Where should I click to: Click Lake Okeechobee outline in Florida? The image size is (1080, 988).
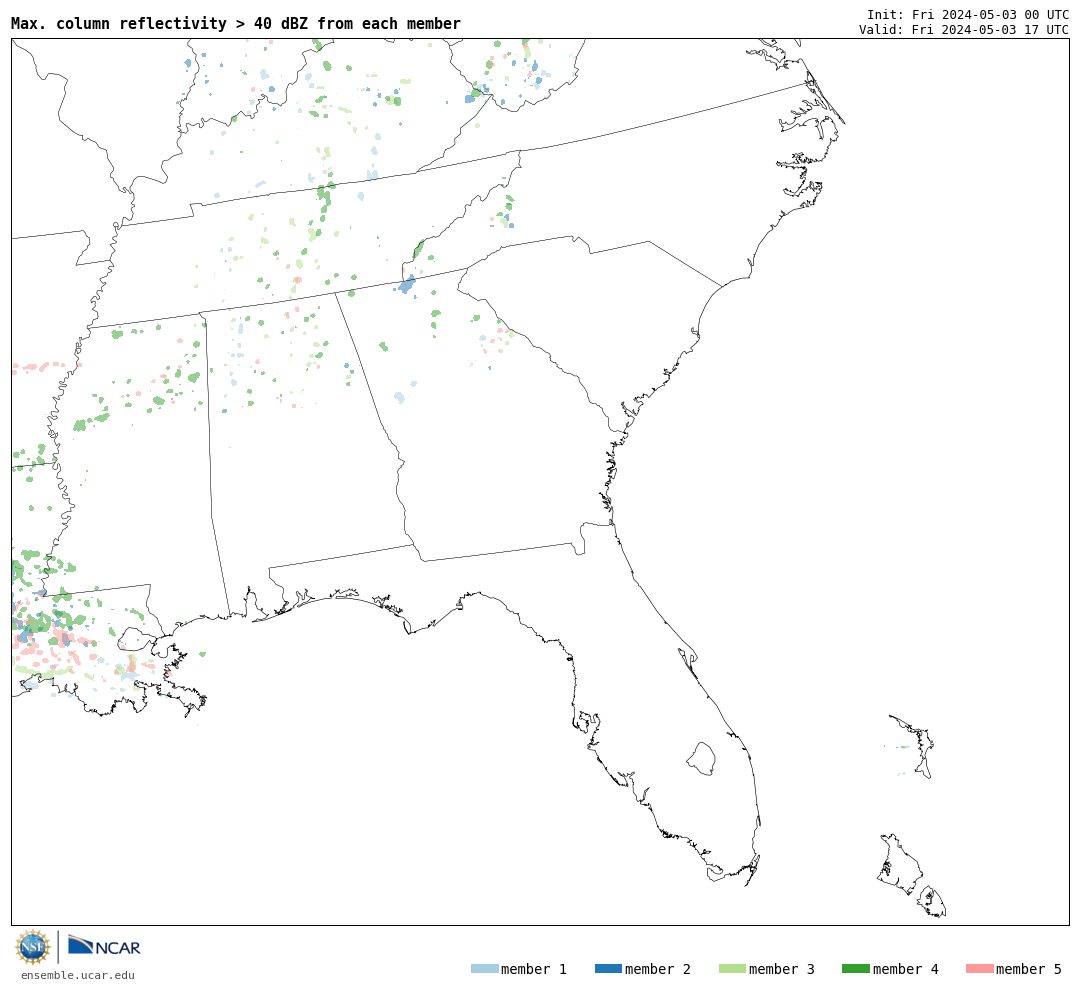click(x=701, y=759)
